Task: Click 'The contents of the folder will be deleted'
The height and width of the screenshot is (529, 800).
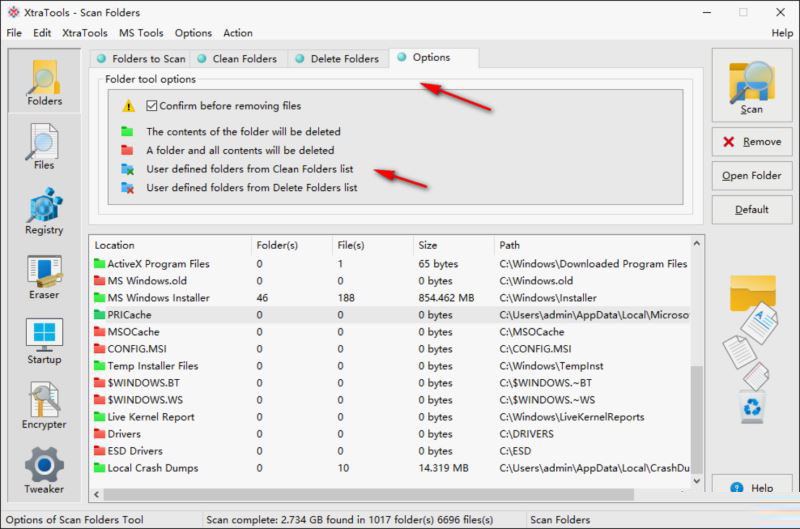Action: [x=243, y=132]
